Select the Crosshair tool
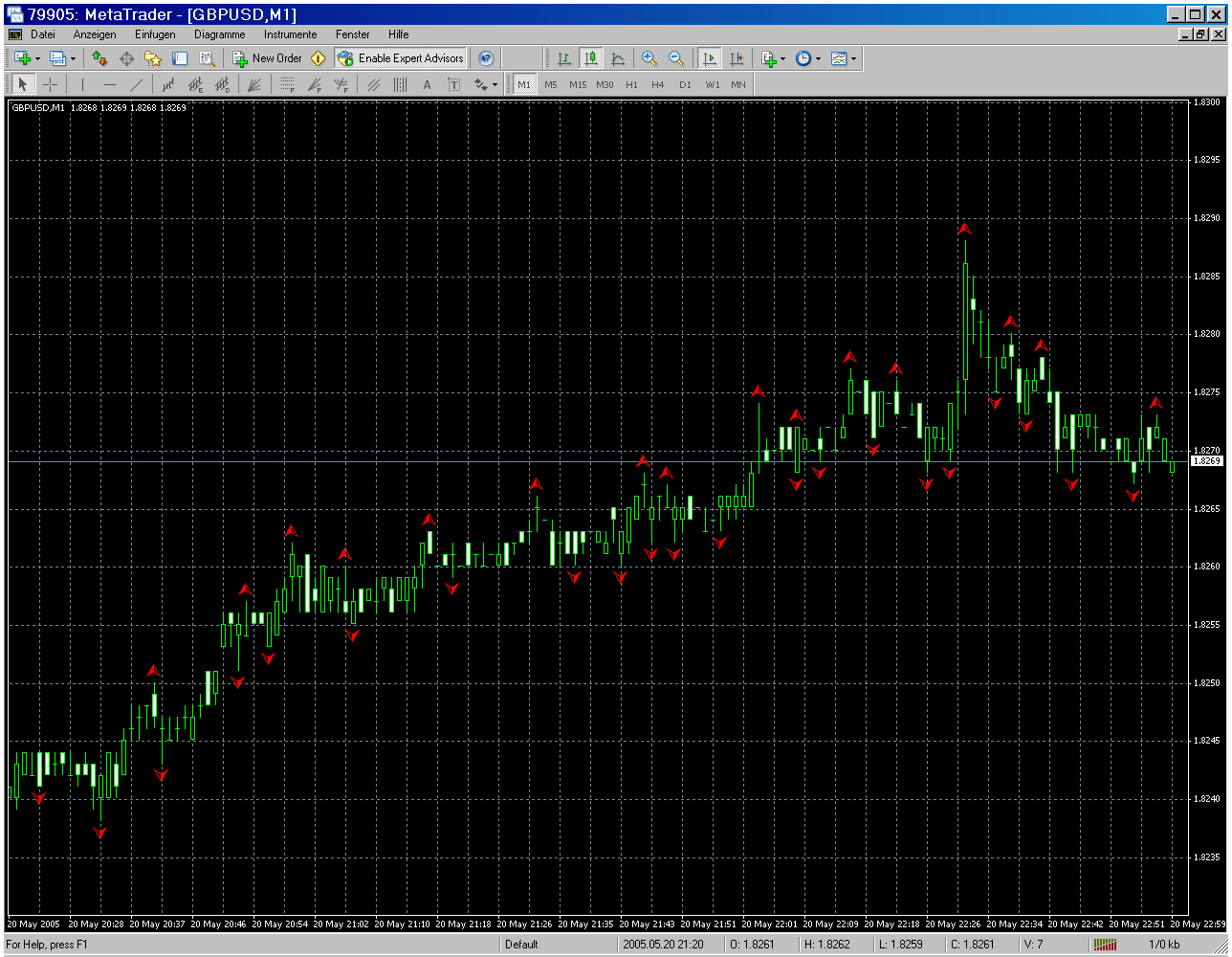The height and width of the screenshot is (957, 1232). pos(51,84)
